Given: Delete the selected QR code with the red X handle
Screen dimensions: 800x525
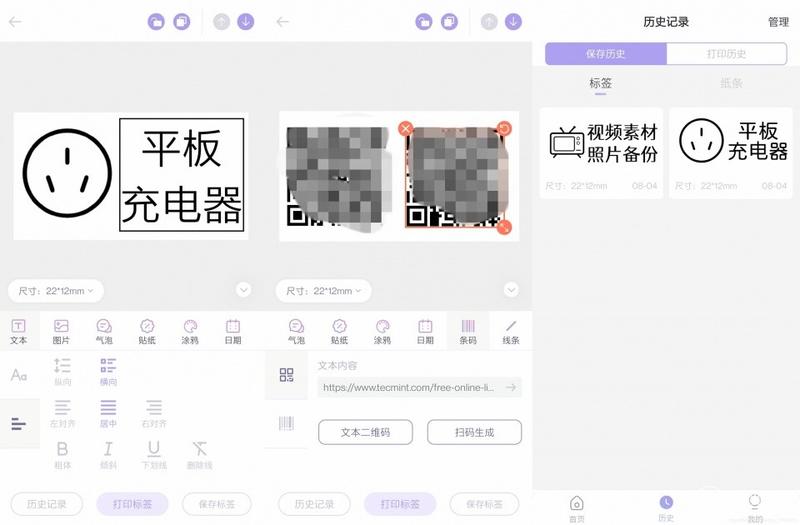Looking at the screenshot, I should click(x=406, y=128).
